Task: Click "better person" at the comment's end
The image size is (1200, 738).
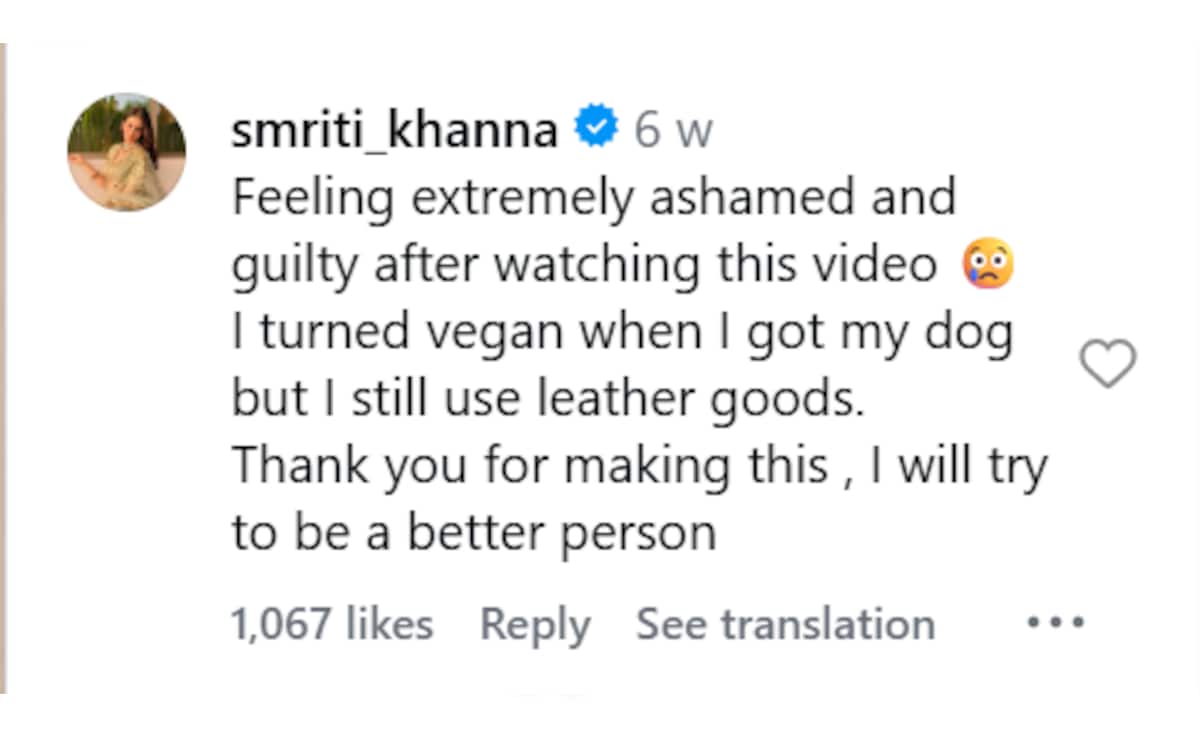Action: [x=560, y=534]
